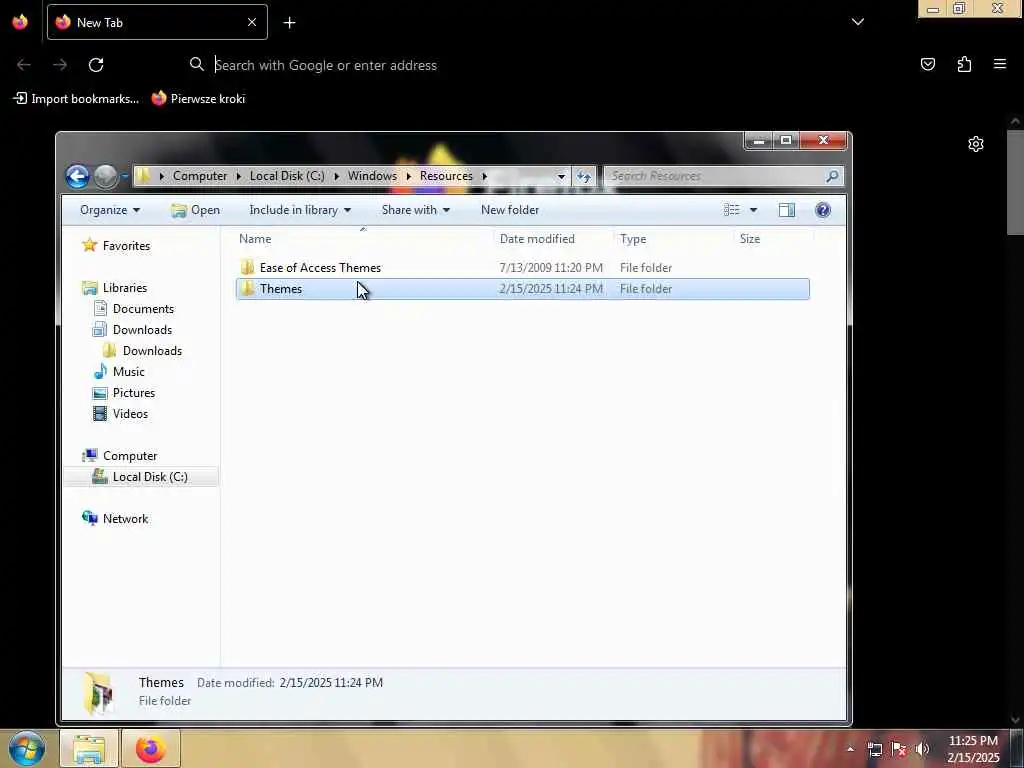Click the Firefox page vertical scrollbar

(1015, 182)
